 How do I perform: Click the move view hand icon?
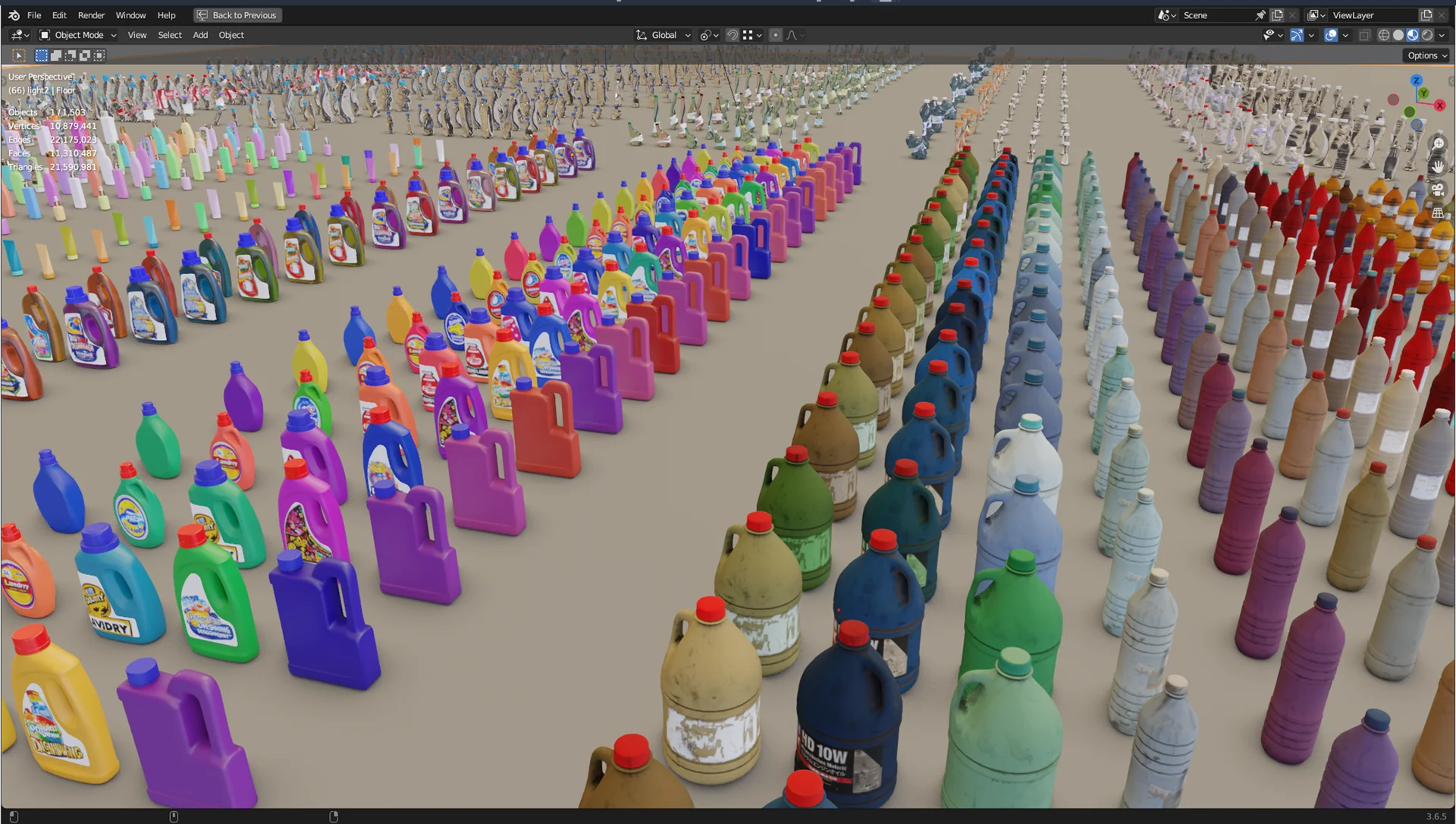coord(1438,167)
